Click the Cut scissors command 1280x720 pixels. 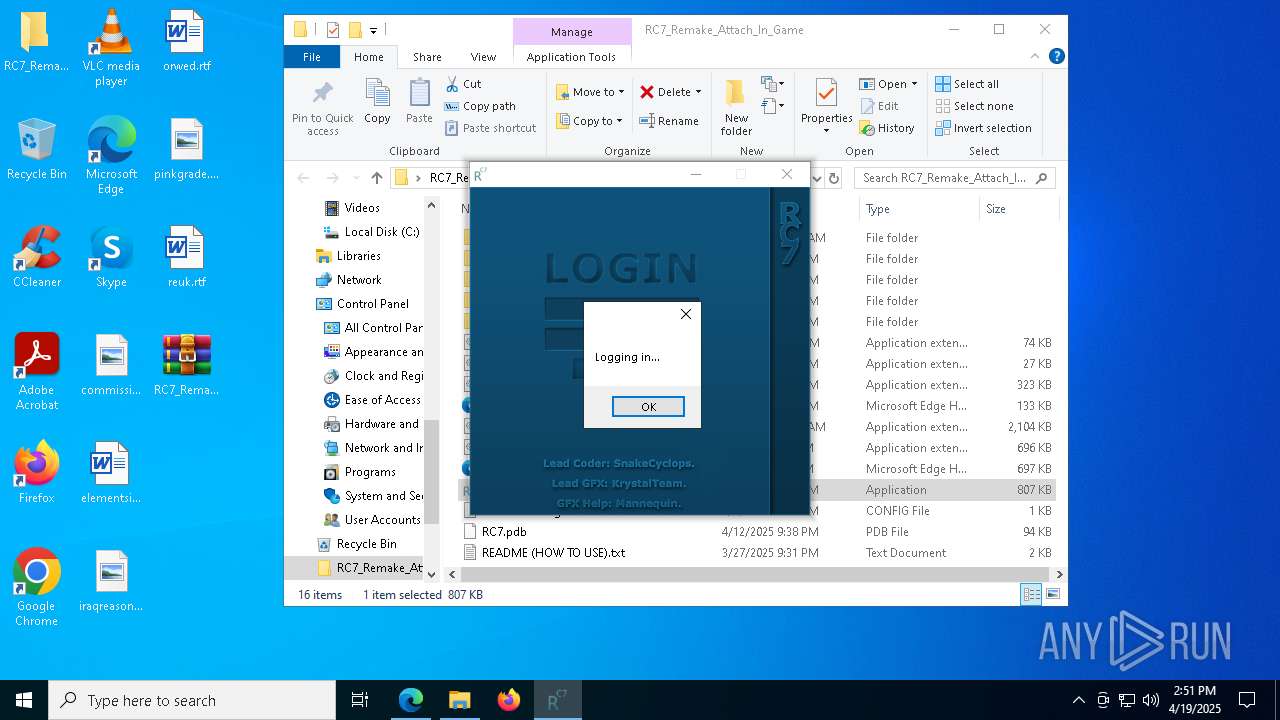[463, 84]
